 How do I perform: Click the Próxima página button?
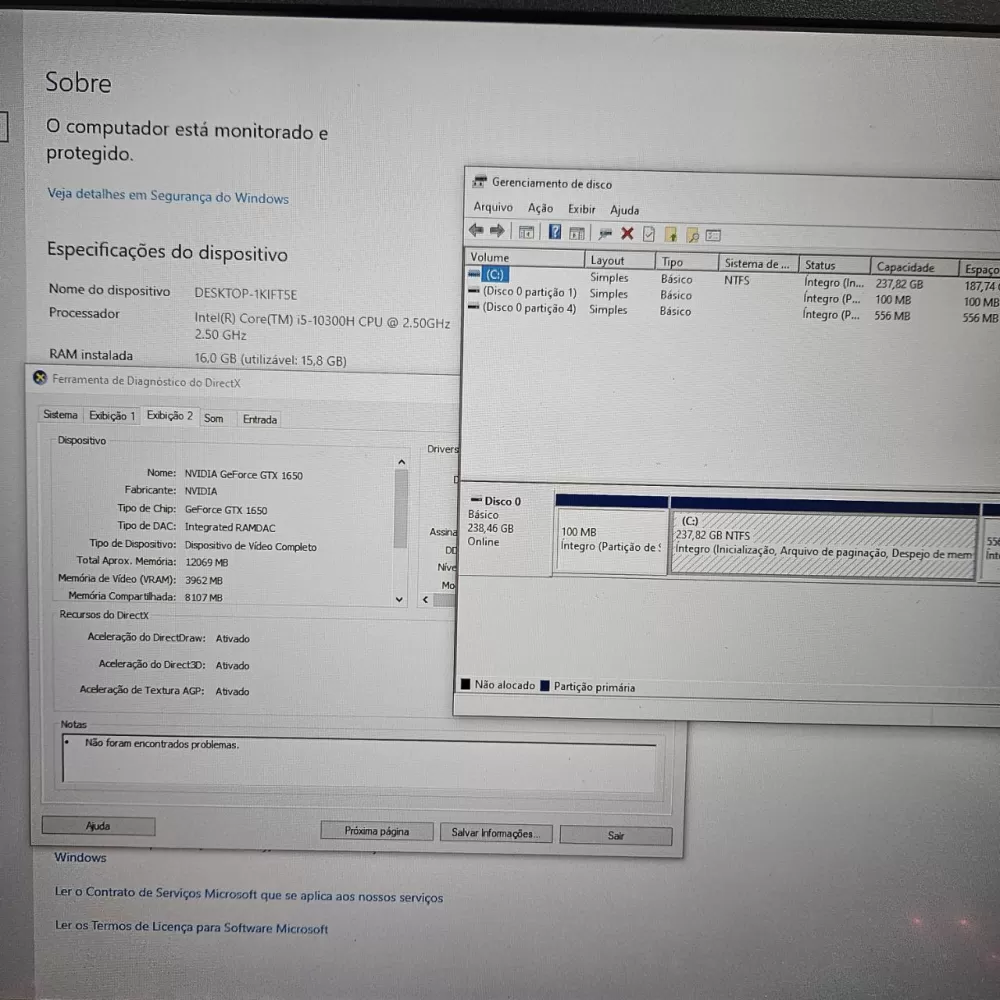[x=377, y=831]
